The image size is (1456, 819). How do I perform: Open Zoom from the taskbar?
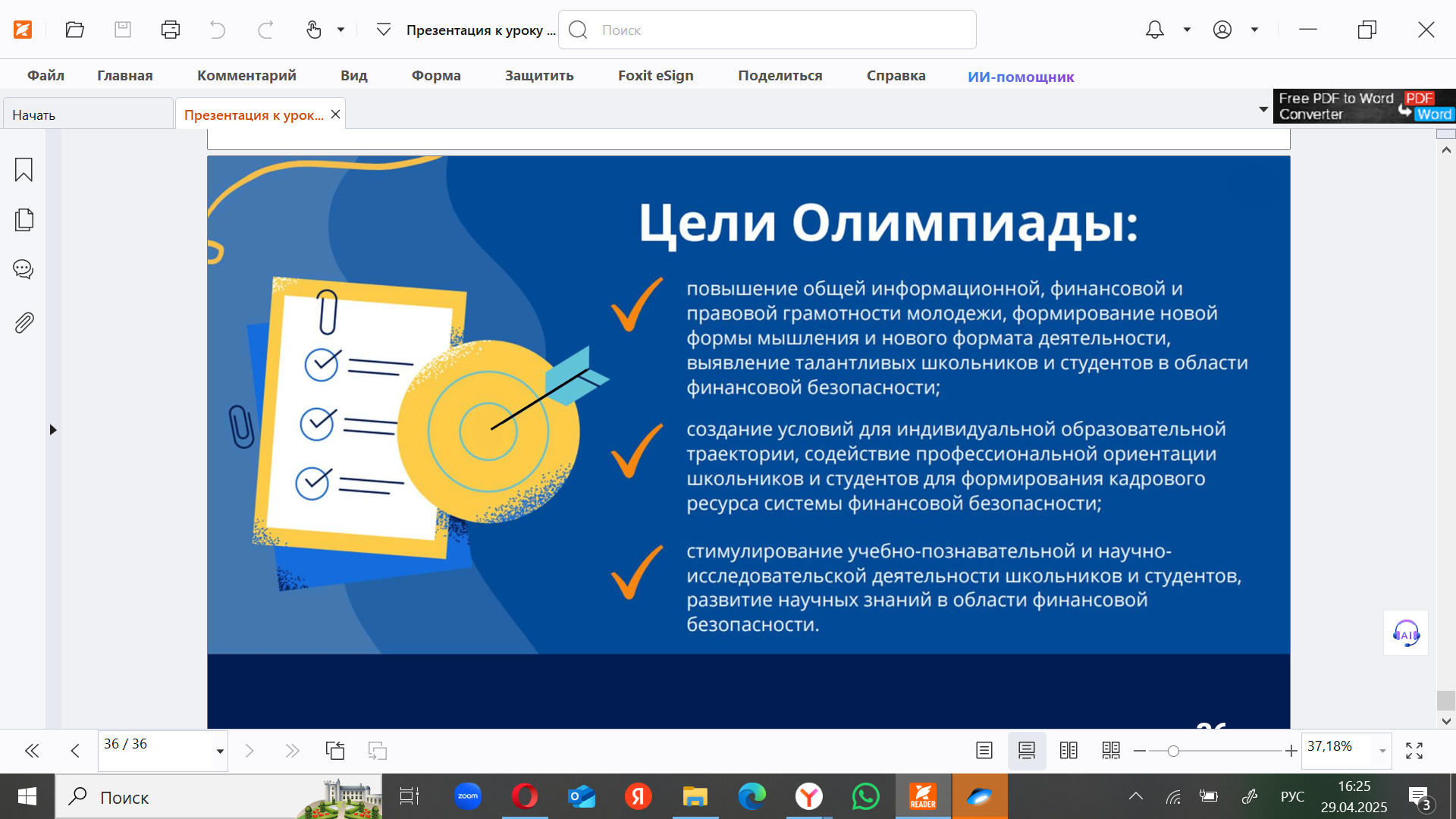tap(468, 796)
